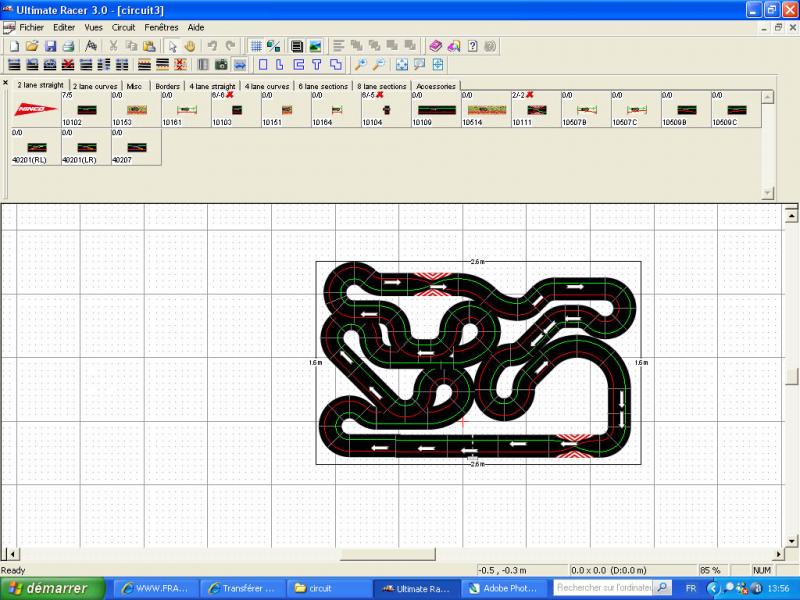Screen dimensions: 800x600
Task: Save the circuit using the floppy icon
Action: (x=50, y=46)
